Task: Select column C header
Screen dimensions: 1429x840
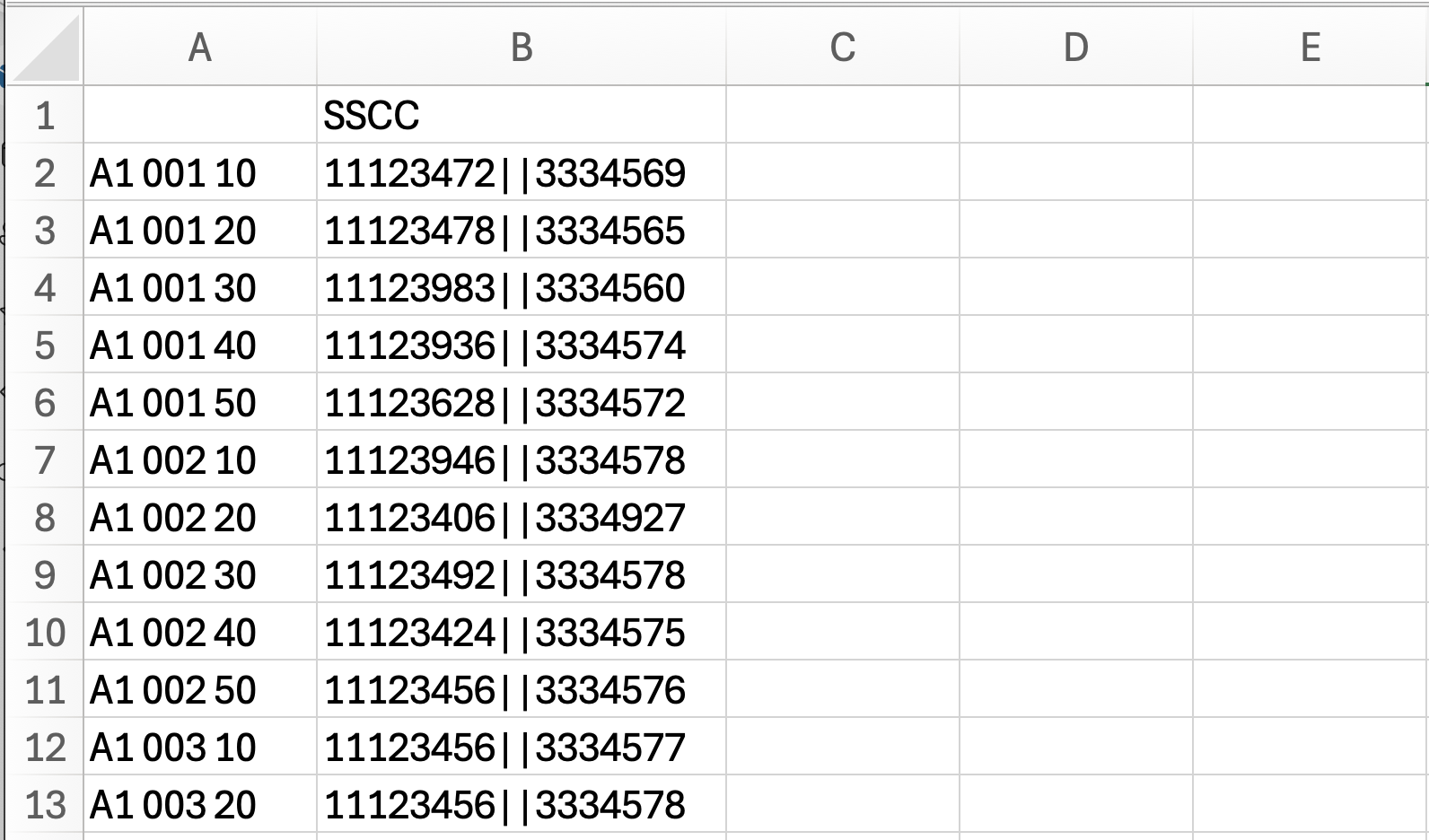Action: point(843,47)
